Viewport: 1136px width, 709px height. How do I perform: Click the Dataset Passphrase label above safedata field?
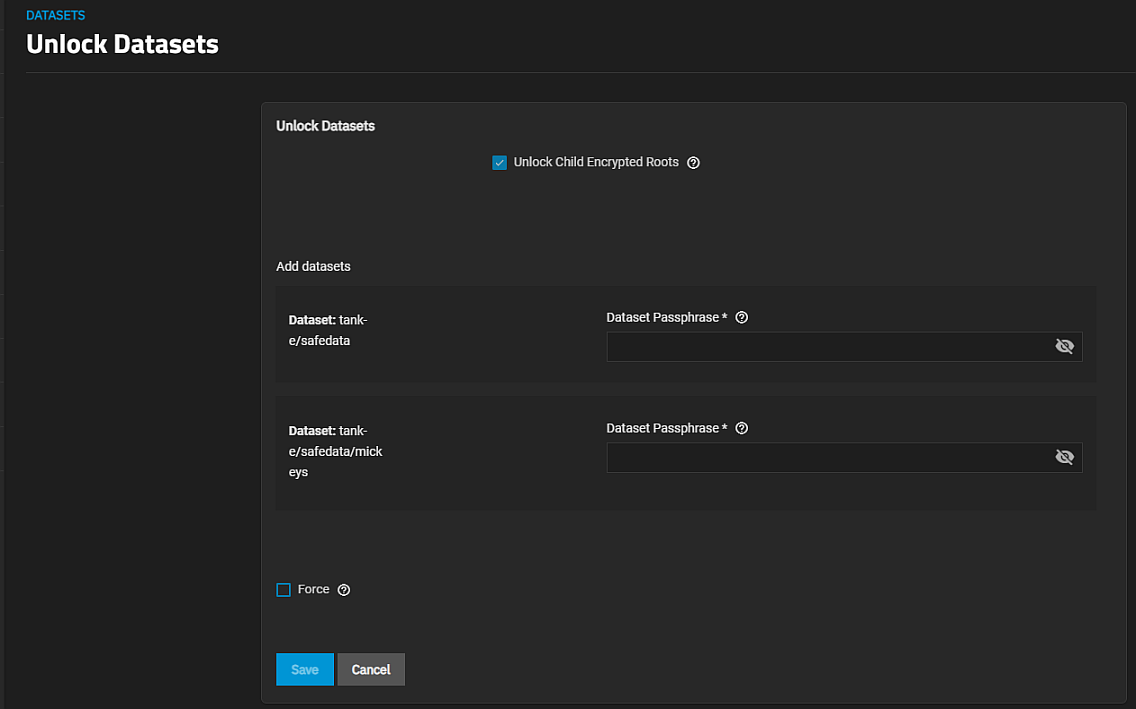click(666, 318)
